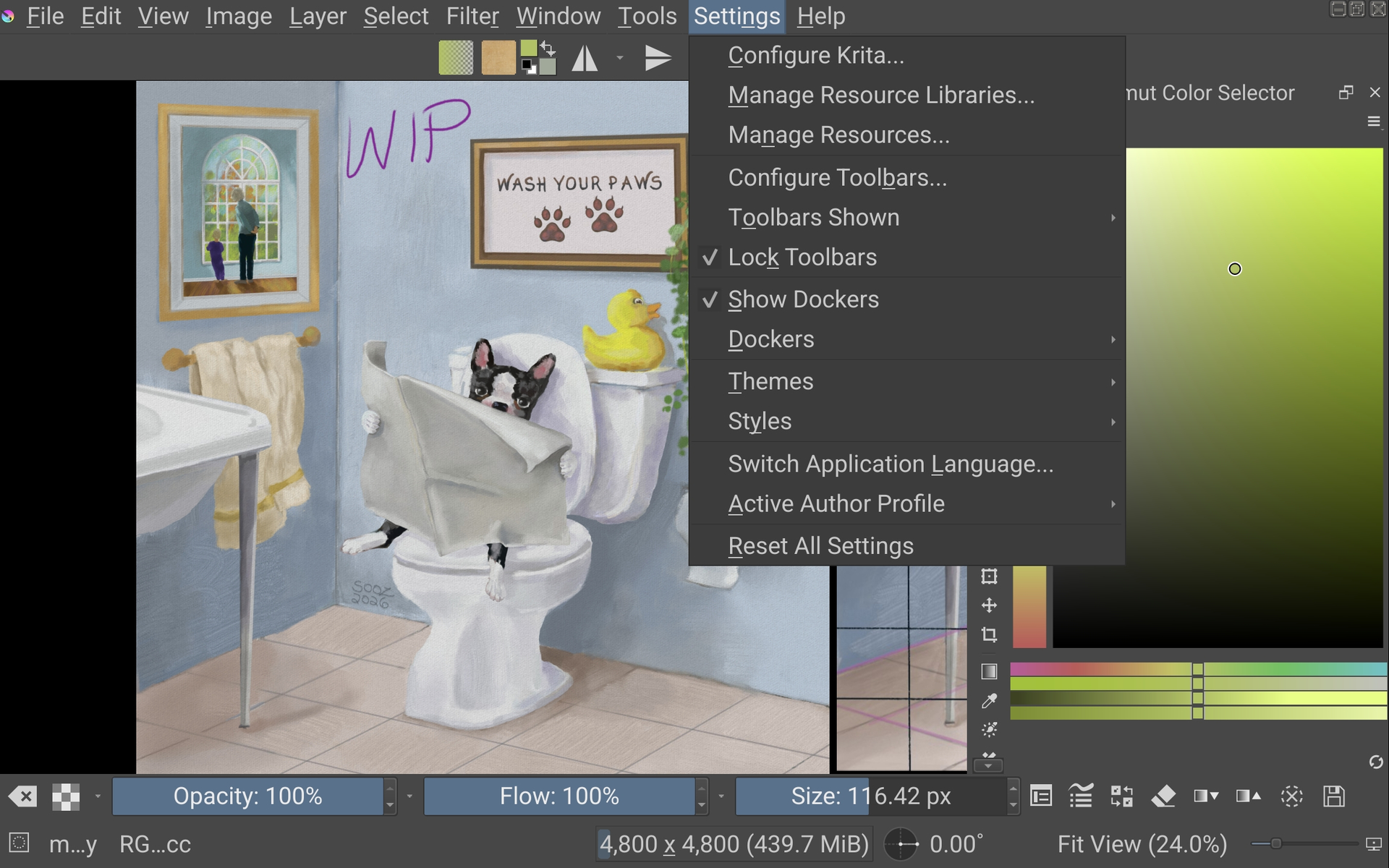Click Switch Application Language
Screen dimensions: 1389x868
click(907, 464)
